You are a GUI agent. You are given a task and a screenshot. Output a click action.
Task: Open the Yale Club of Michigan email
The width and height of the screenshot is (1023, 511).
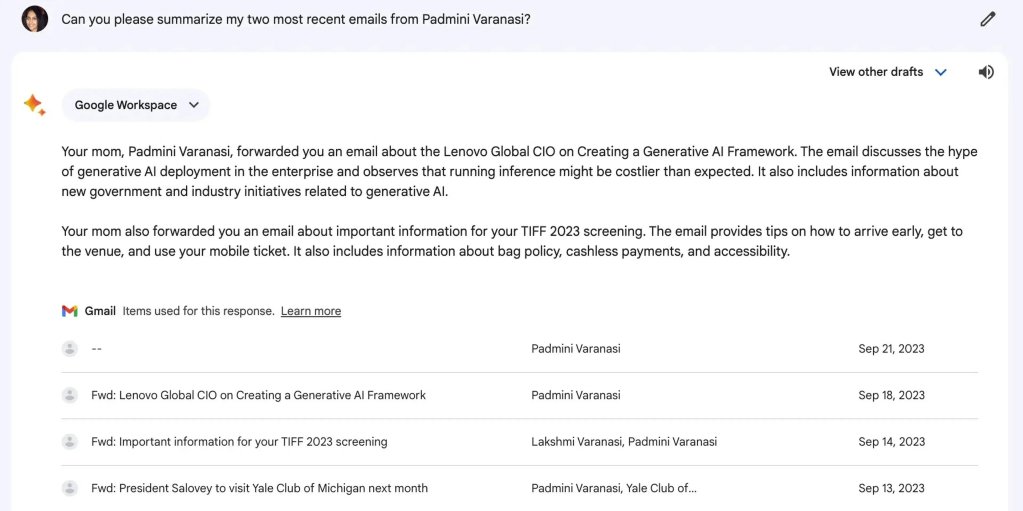pos(259,488)
